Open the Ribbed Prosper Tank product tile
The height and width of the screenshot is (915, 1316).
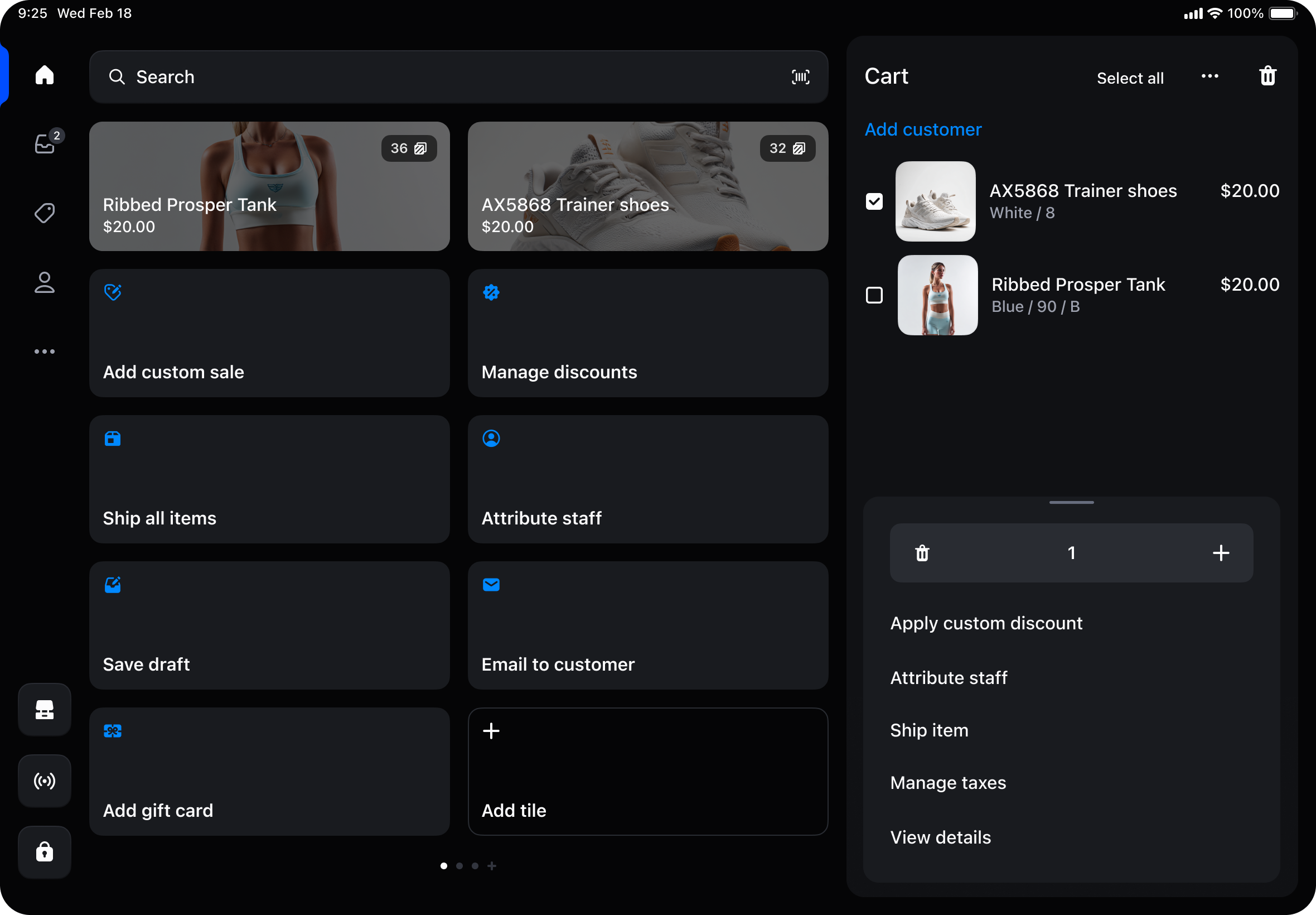269,186
